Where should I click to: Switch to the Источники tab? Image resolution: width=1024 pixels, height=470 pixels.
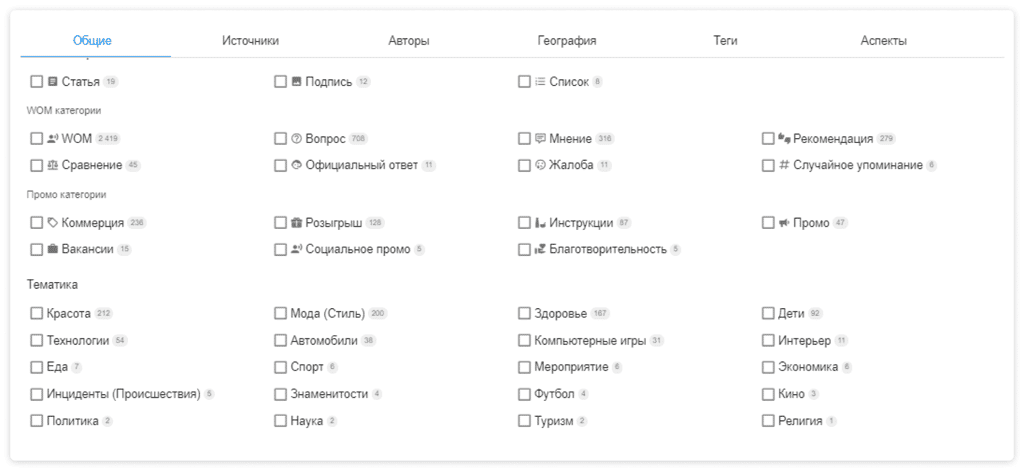251,40
